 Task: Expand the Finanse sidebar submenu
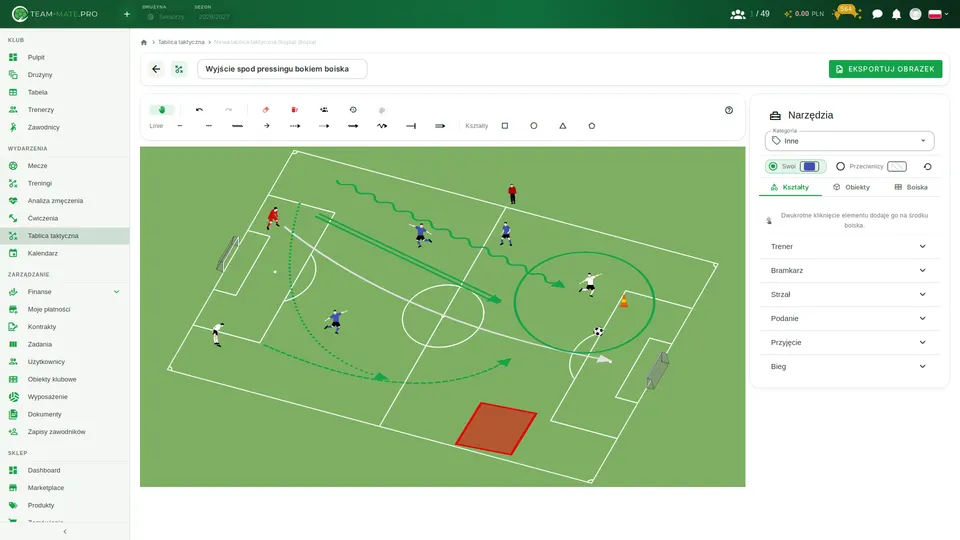116,292
